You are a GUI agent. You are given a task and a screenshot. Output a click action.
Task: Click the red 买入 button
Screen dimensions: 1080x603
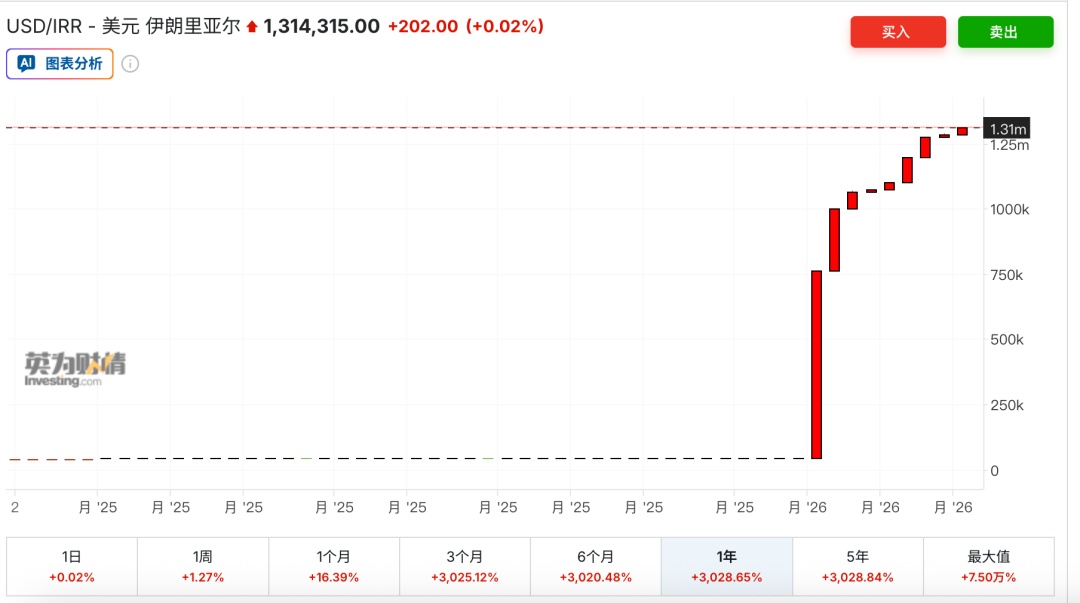(897, 32)
